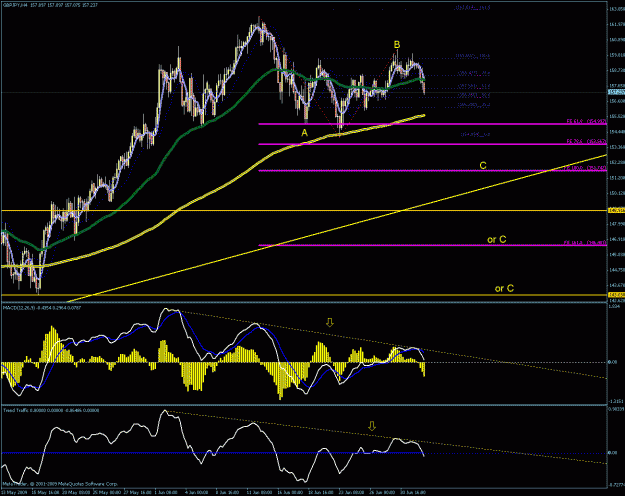
Task: Click the FE 161.8 Fibonacci expansion label
Action: [585, 242]
